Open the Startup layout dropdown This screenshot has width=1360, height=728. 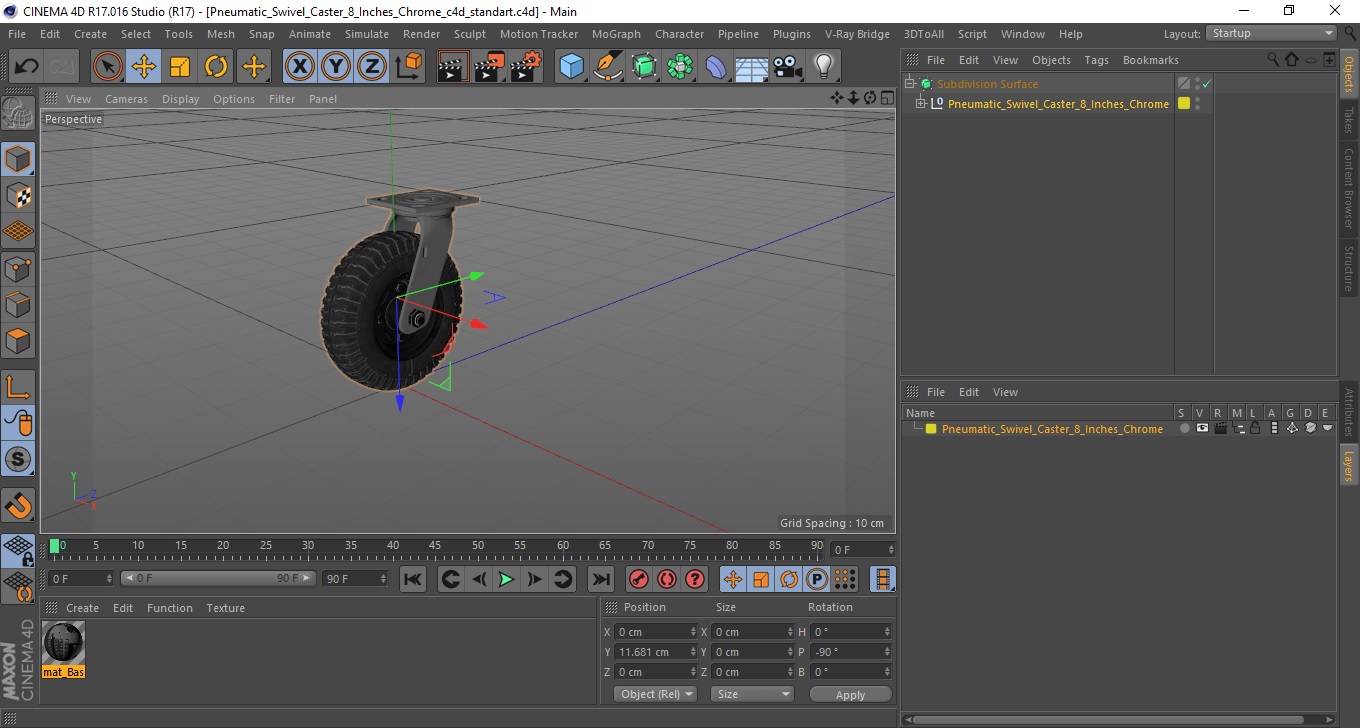tap(1271, 33)
